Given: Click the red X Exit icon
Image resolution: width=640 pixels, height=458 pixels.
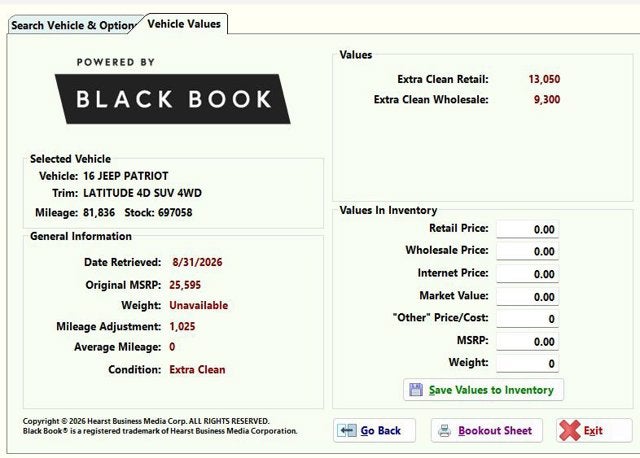Looking at the screenshot, I should (570, 431).
